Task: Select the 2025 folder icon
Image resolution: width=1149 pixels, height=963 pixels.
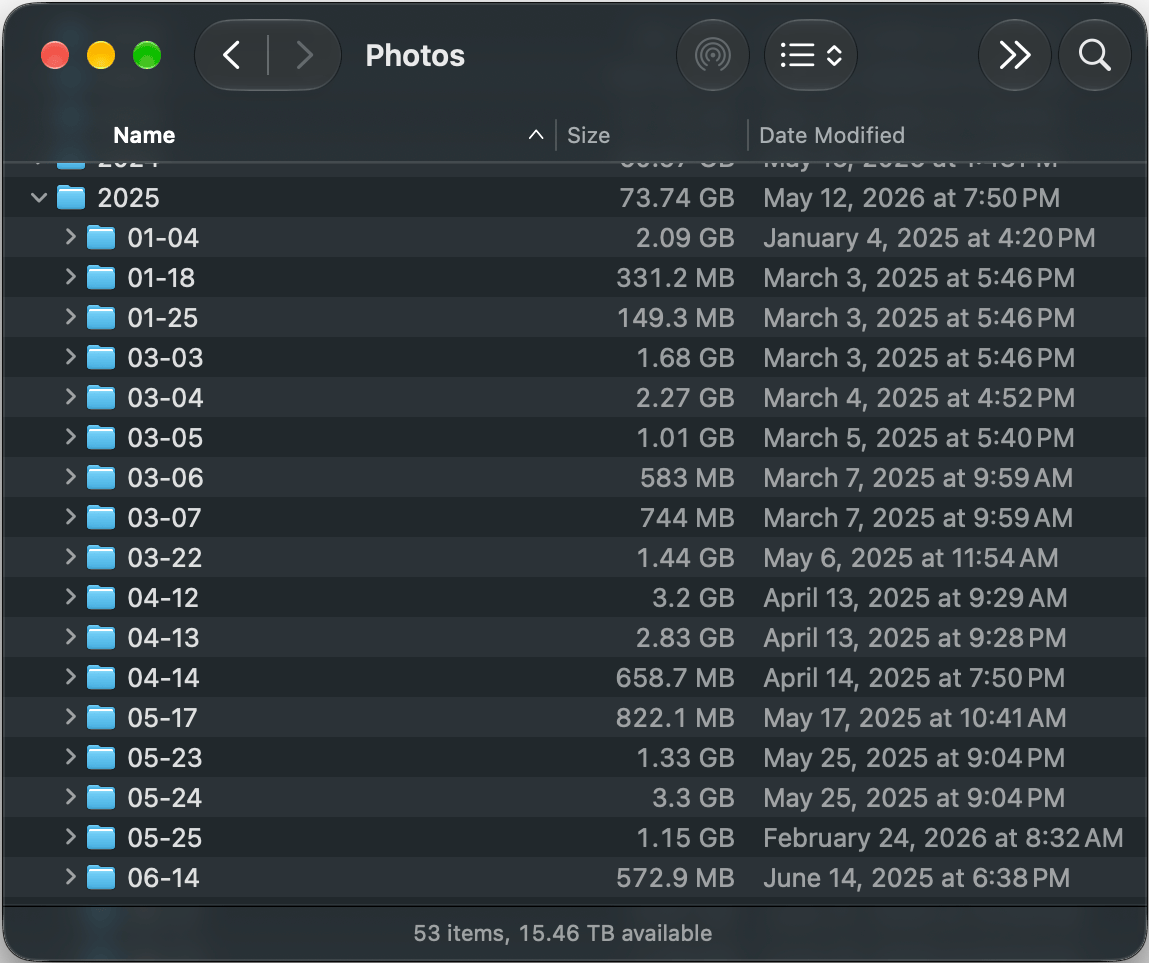Action: click(71, 197)
